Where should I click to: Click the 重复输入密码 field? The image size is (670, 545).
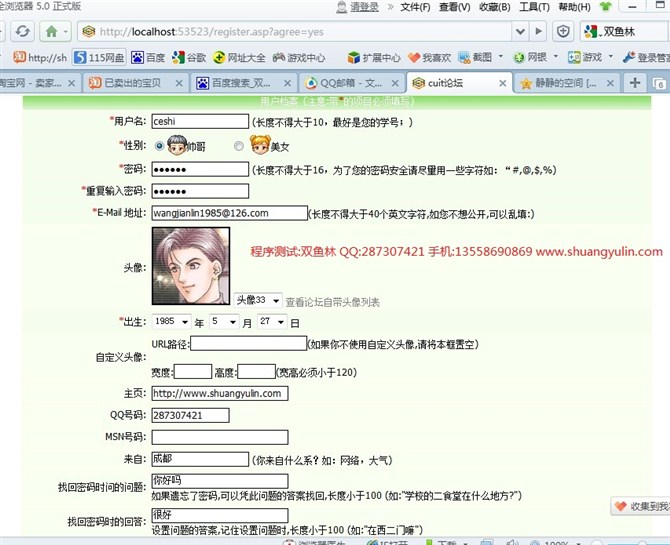tap(200, 191)
